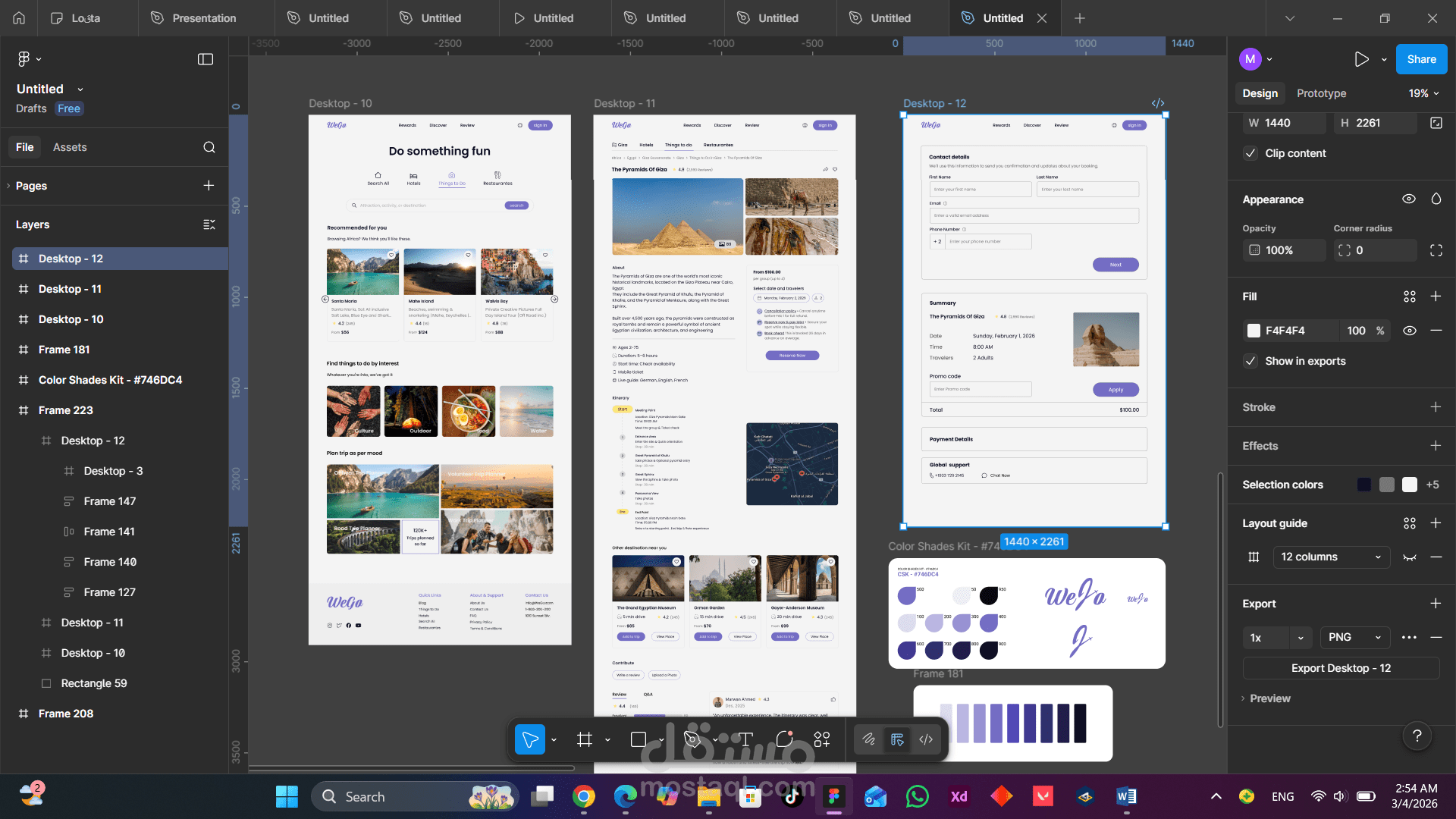Click the search icon in Layers panel
Image resolution: width=1456 pixels, height=819 pixels.
point(209,147)
